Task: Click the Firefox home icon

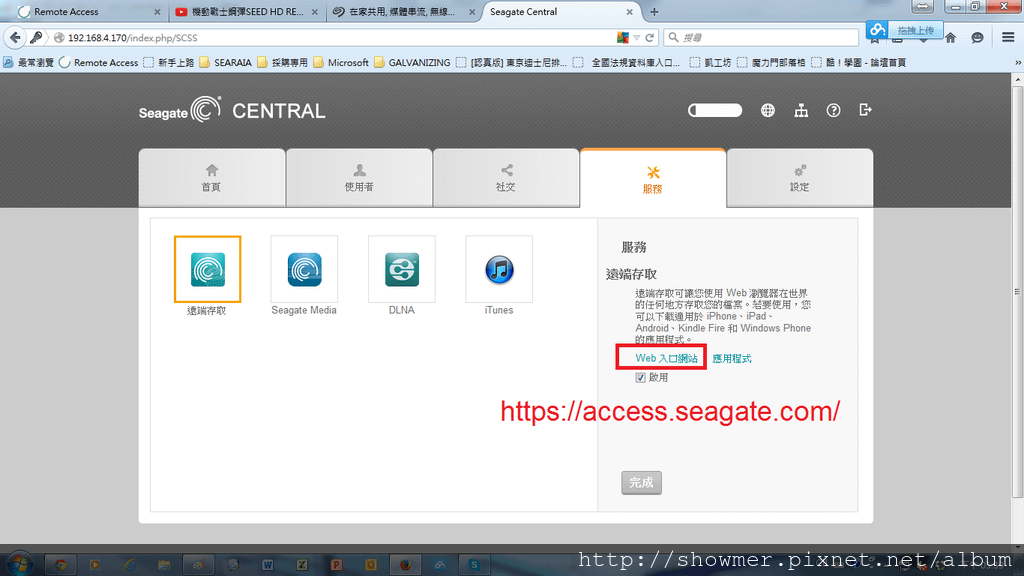Action: [x=950, y=38]
